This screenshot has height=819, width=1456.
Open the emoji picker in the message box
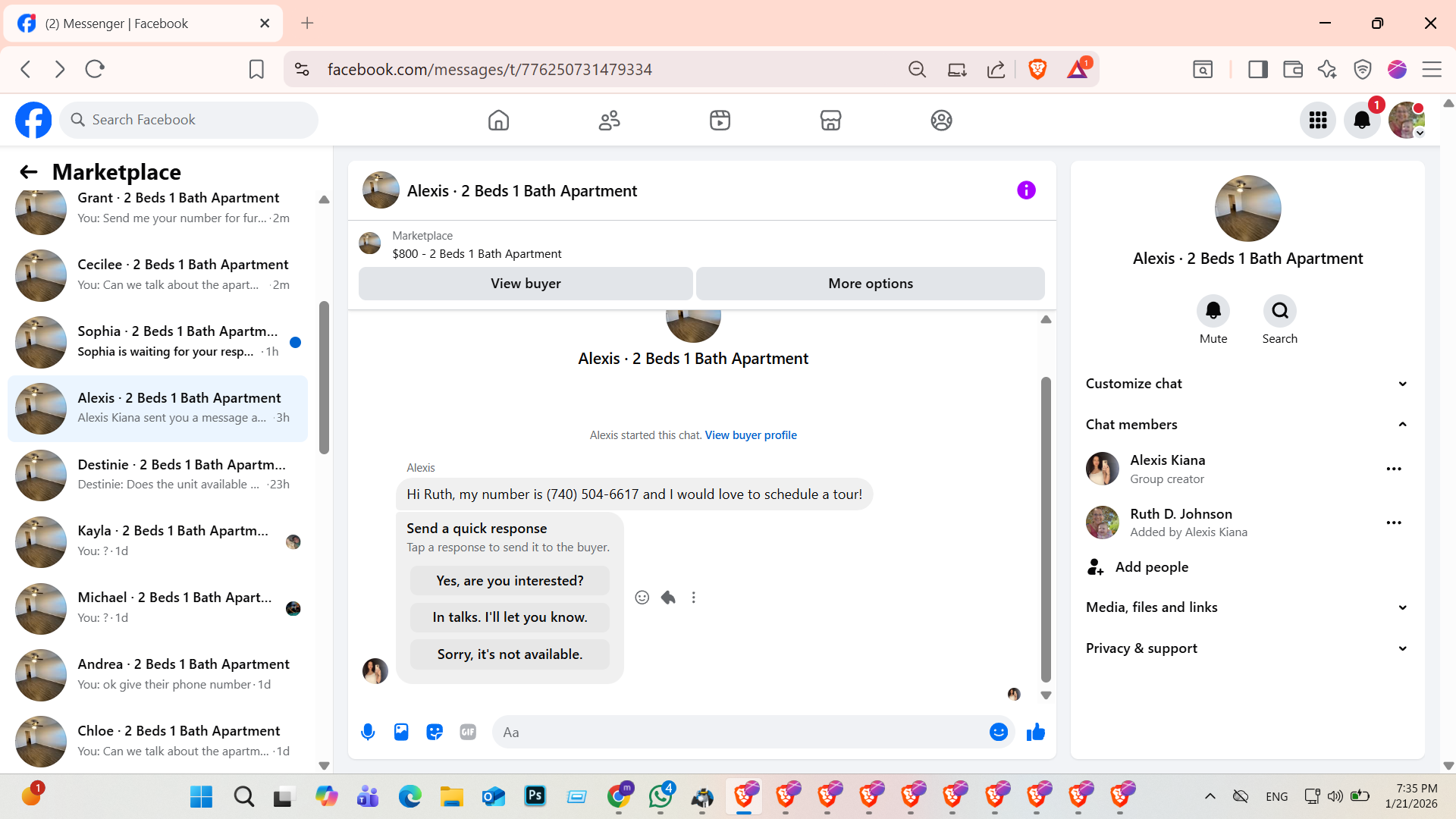(998, 732)
